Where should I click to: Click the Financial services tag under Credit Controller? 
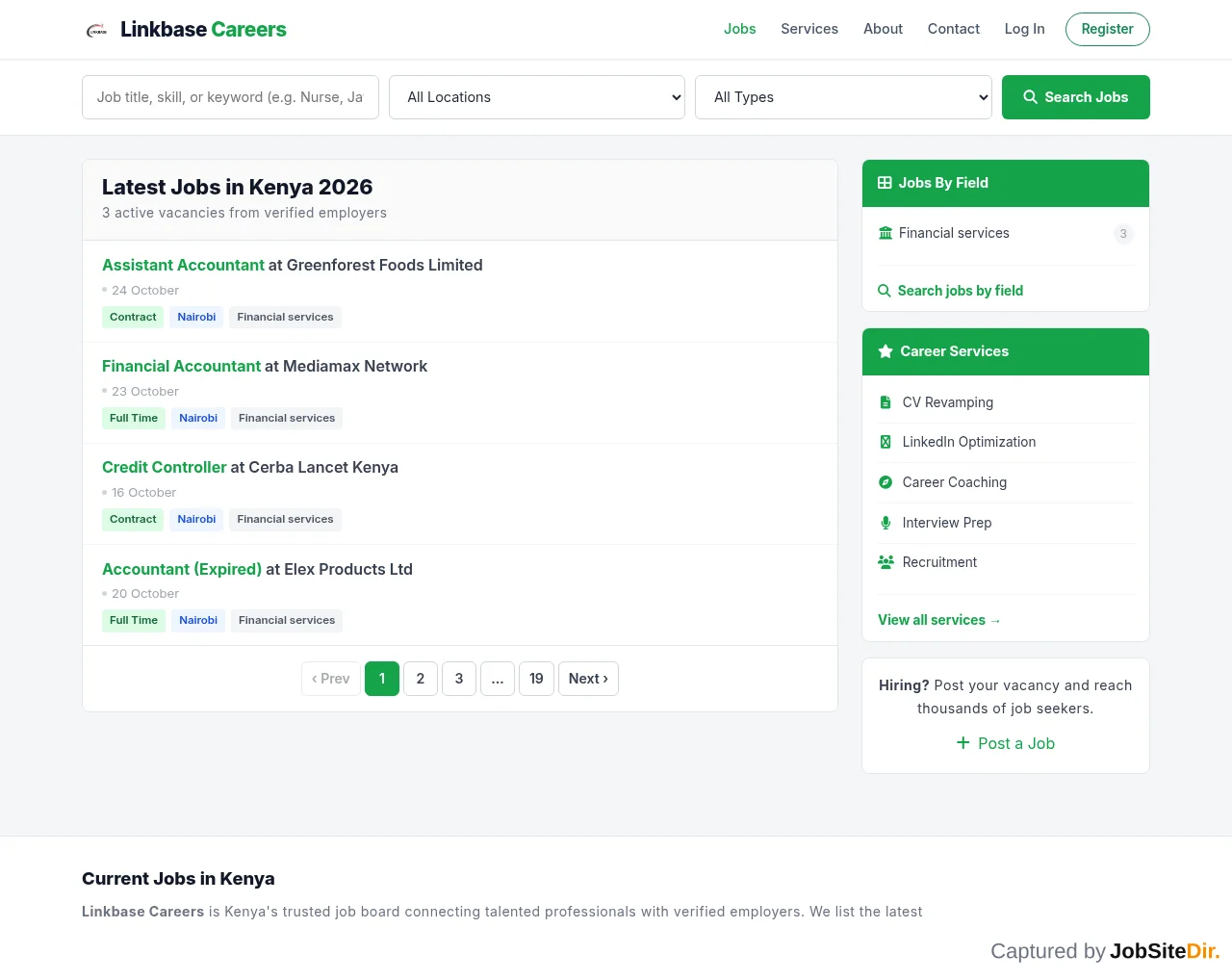[286, 519]
